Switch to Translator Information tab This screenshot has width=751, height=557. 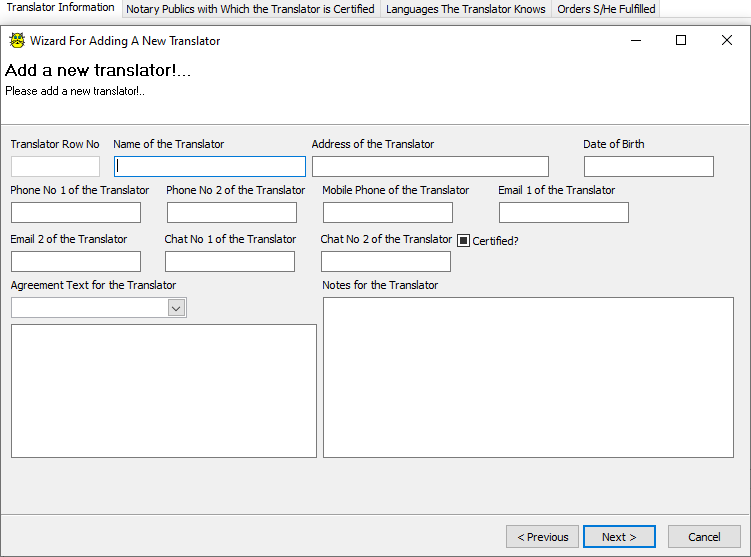[60, 8]
